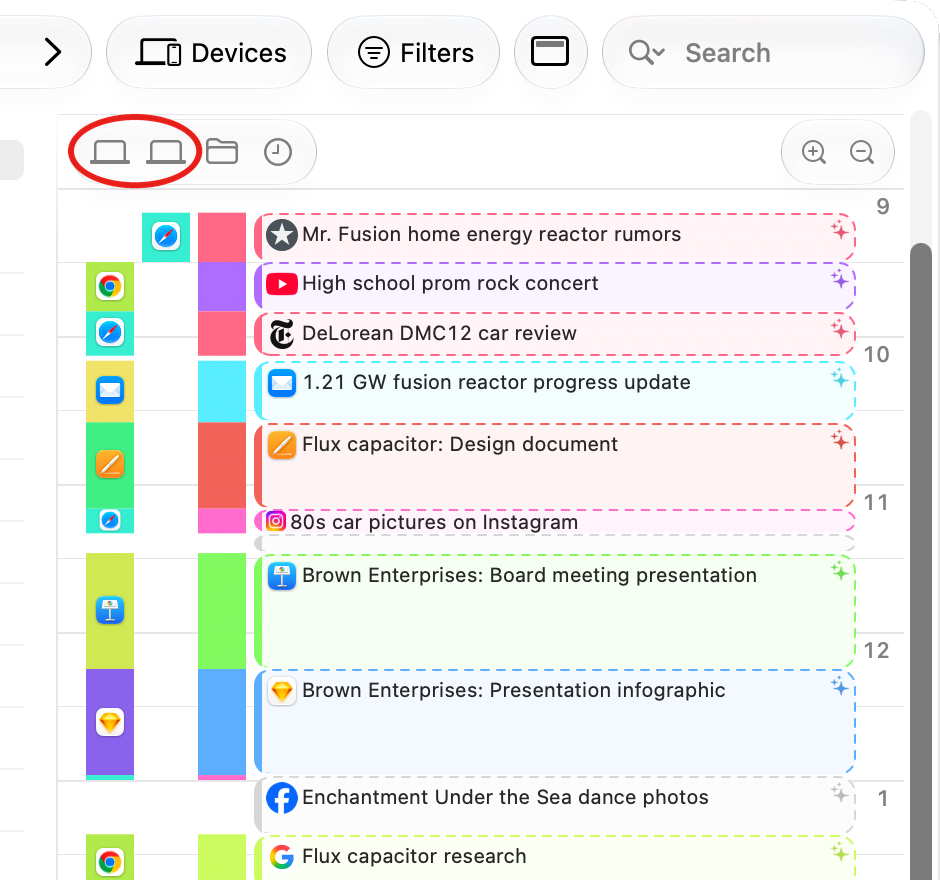Click blue project block beside Presentation infographic
This screenshot has width=940, height=880.
coord(222,722)
